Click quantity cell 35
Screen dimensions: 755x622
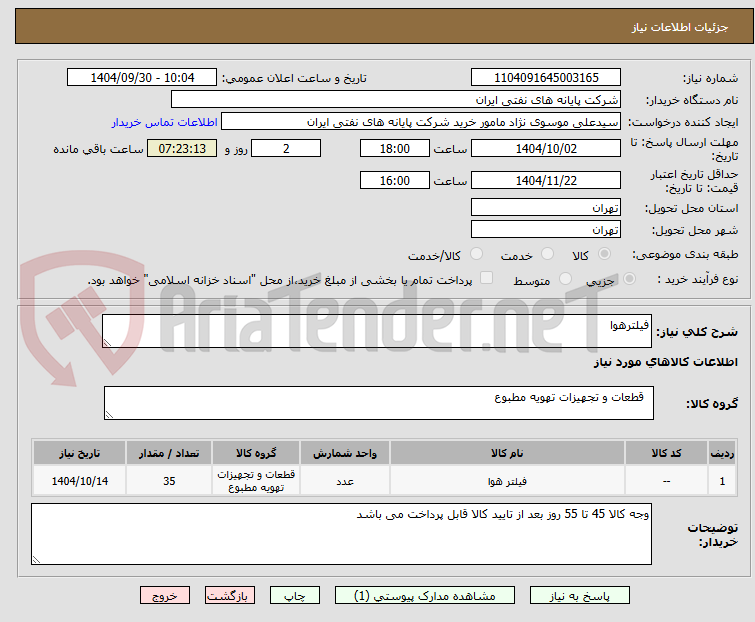pos(169,481)
